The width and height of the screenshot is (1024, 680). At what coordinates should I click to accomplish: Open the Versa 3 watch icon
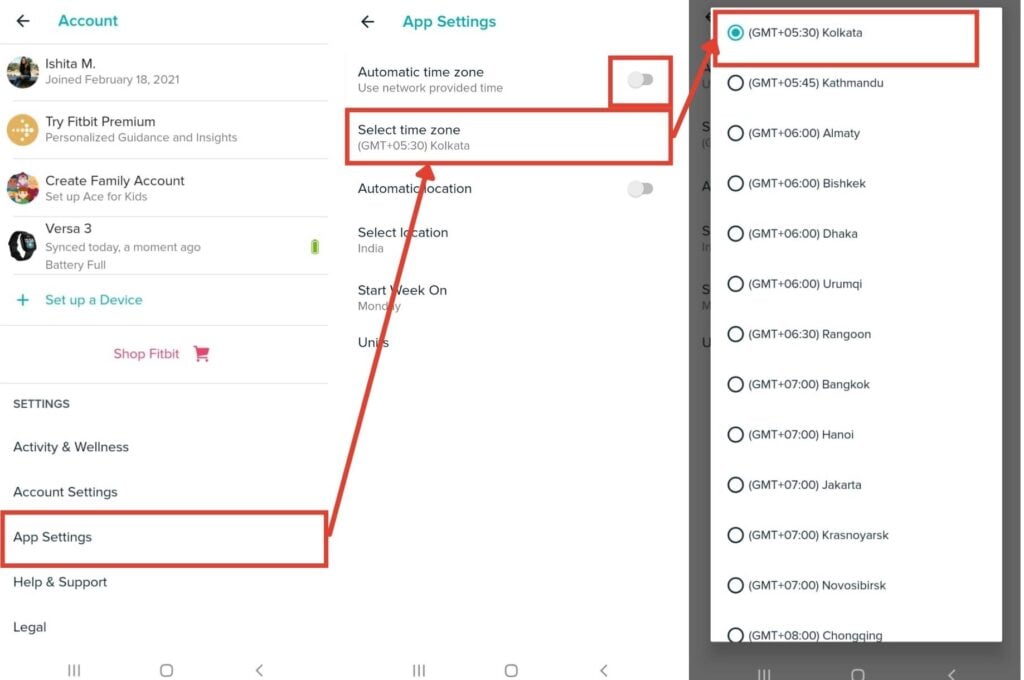[23, 246]
